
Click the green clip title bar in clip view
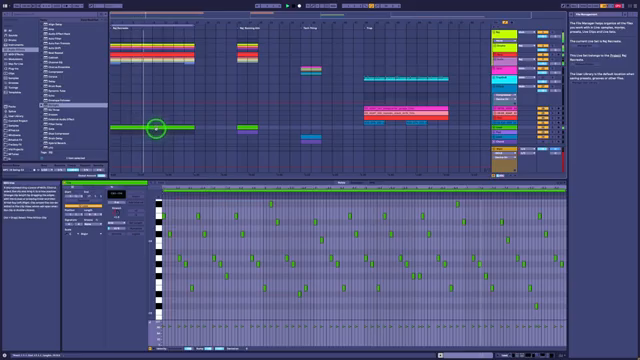[105, 183]
